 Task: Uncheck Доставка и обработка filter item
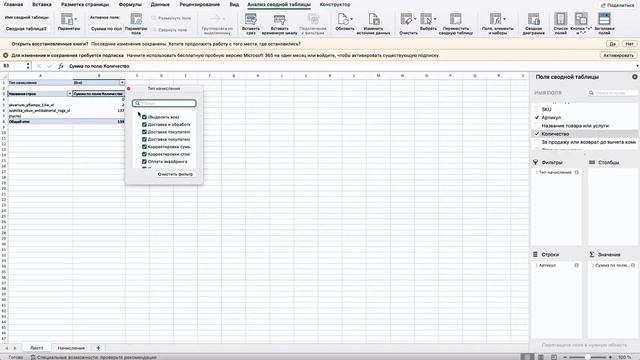pyautogui.click(x=144, y=124)
